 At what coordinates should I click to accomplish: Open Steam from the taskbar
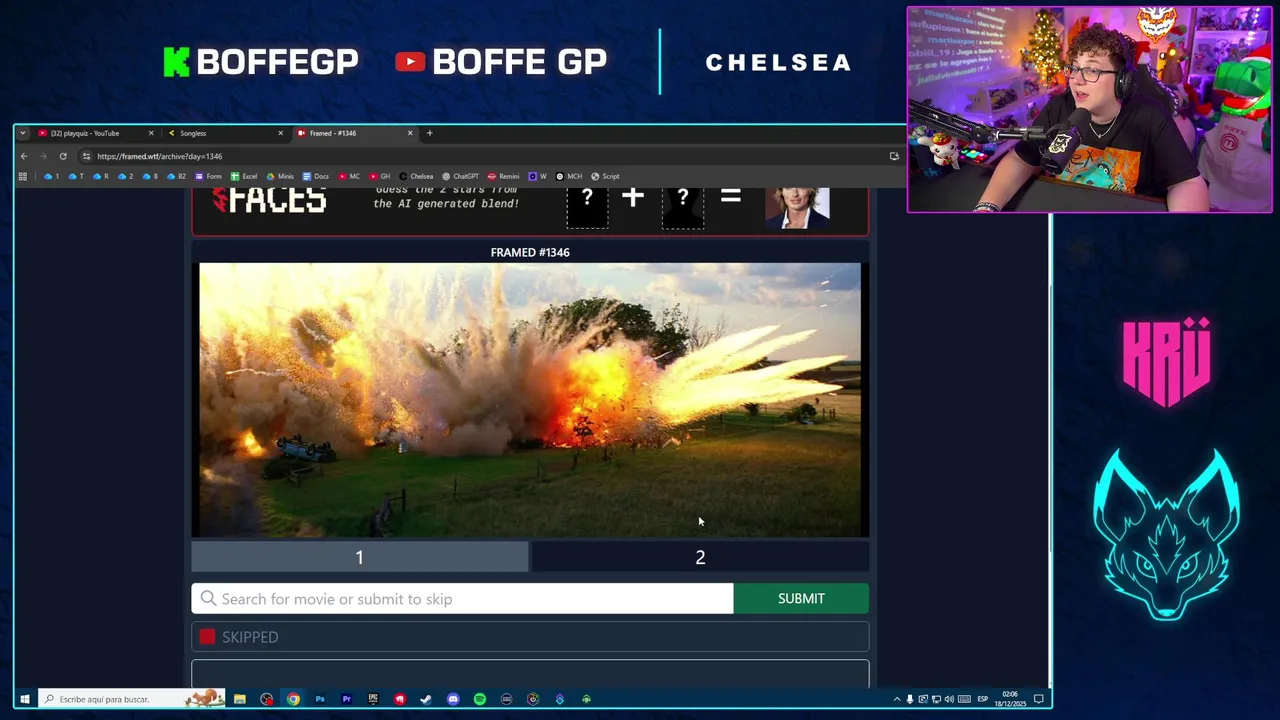point(426,699)
